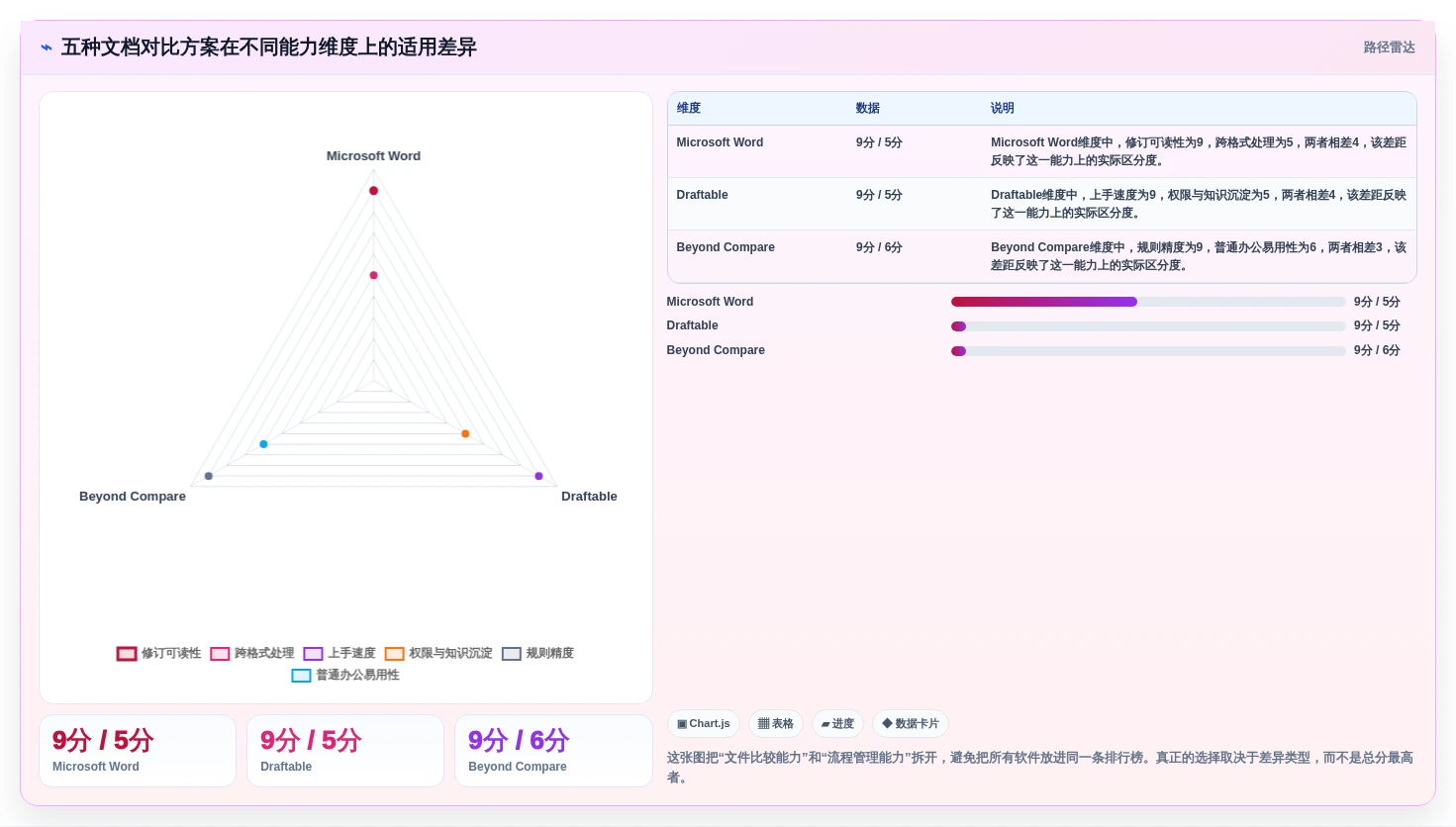Toggle the 上手速度 legend item
This screenshot has width=1456, height=827.
coord(340,653)
